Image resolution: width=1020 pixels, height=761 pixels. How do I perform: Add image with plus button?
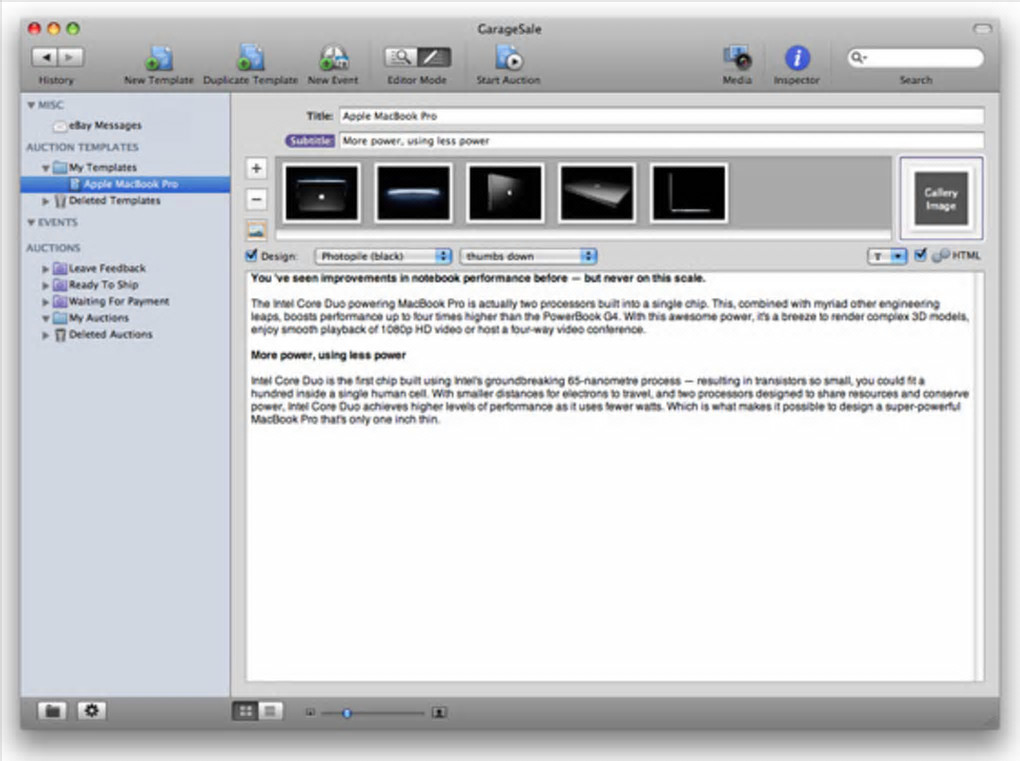pyautogui.click(x=256, y=168)
